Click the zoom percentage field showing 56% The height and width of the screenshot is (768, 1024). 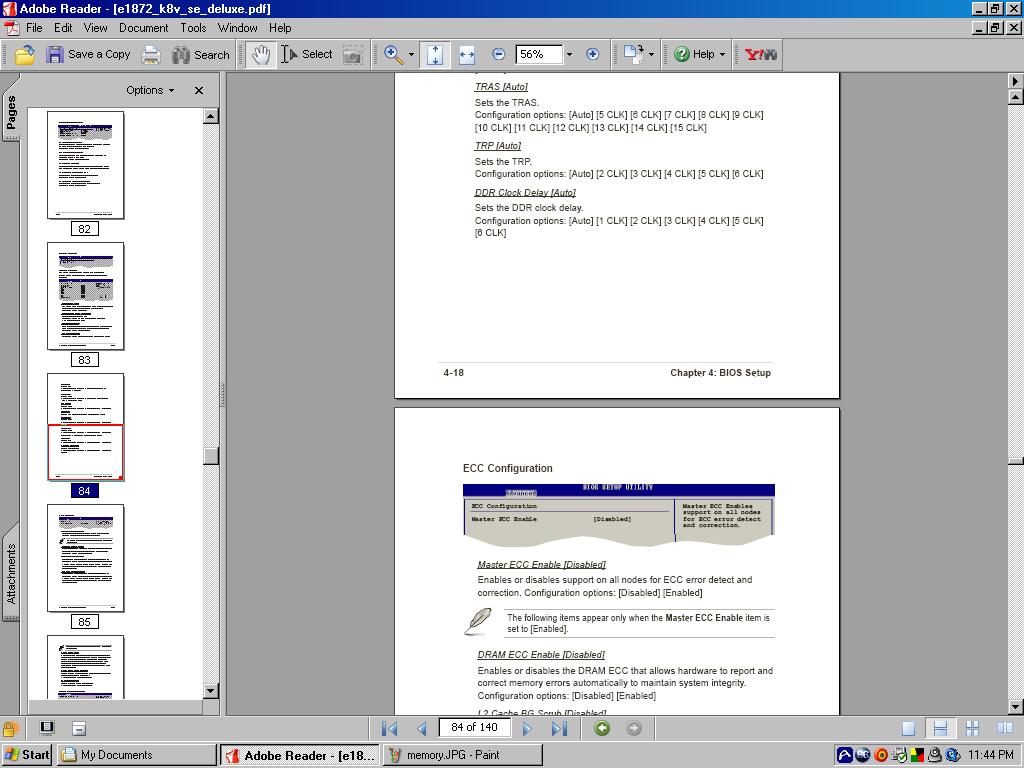coord(539,55)
